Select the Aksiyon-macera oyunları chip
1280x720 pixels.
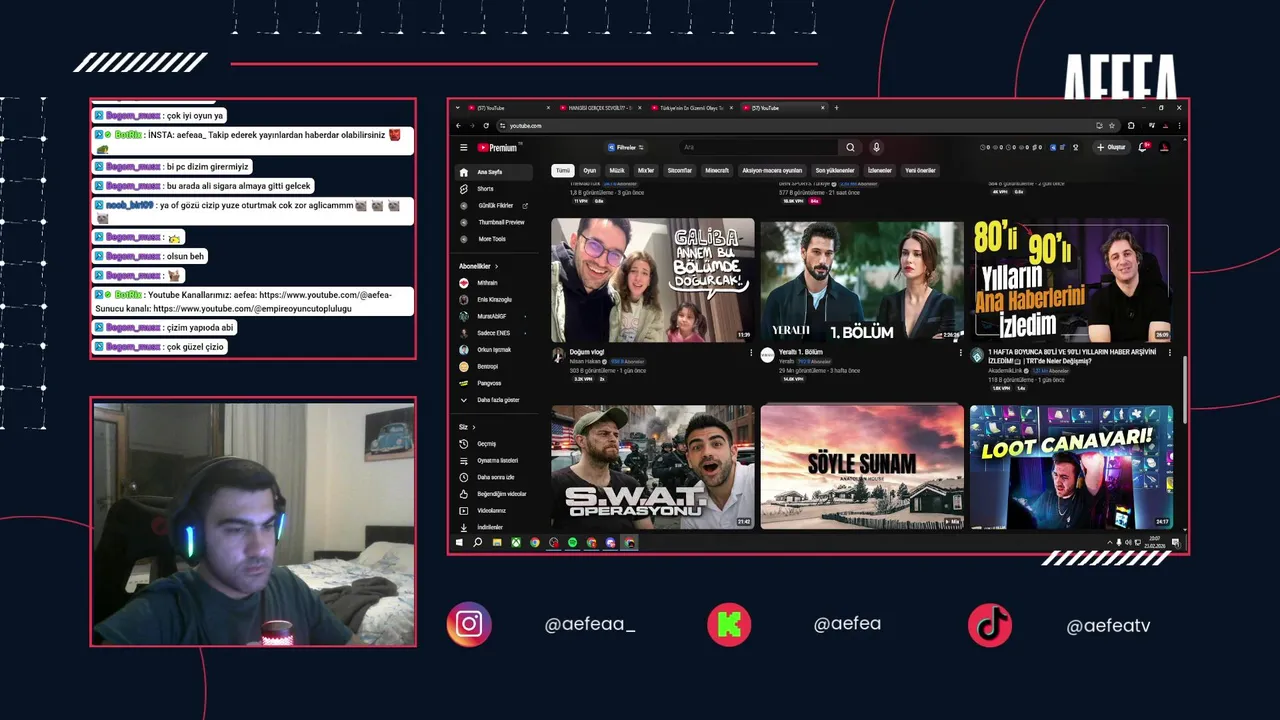coord(772,171)
